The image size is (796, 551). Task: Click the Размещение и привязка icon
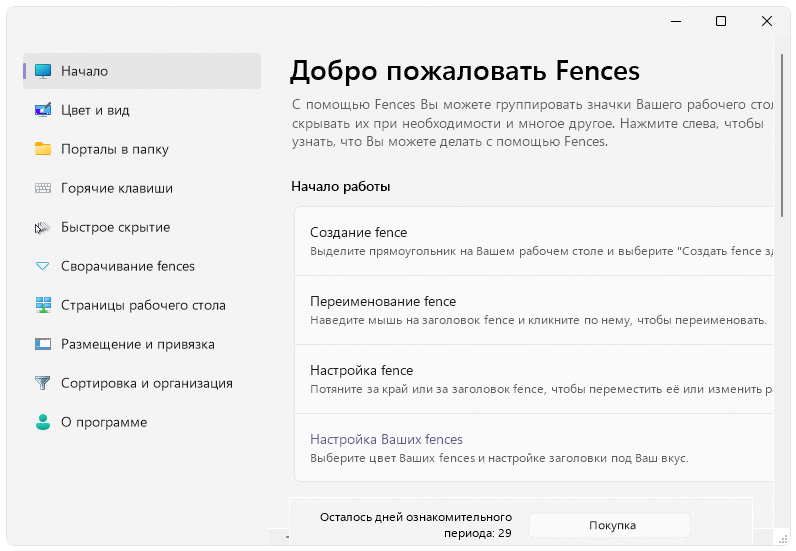[x=43, y=344]
